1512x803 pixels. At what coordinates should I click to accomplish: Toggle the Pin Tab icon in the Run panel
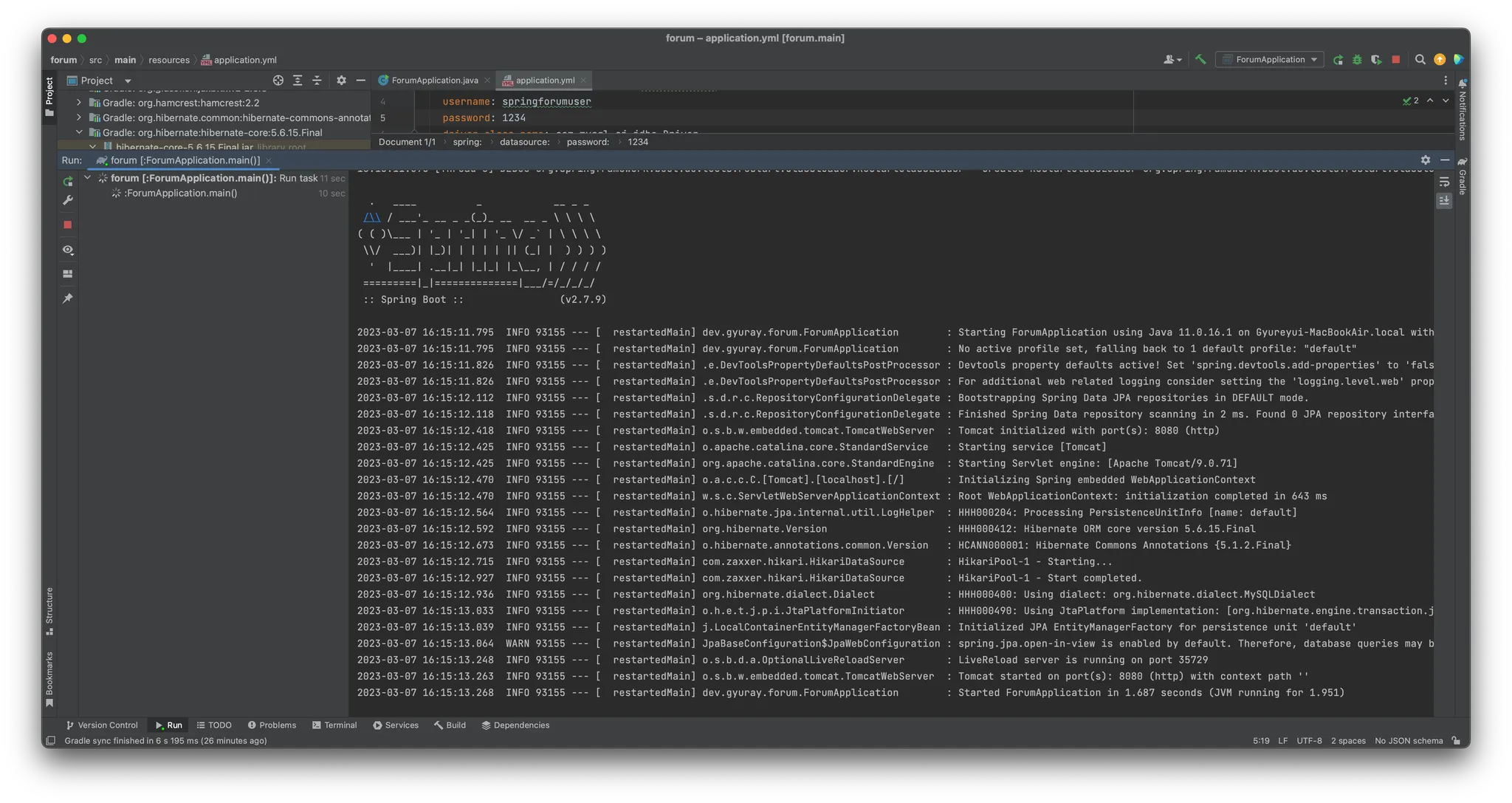[68, 298]
